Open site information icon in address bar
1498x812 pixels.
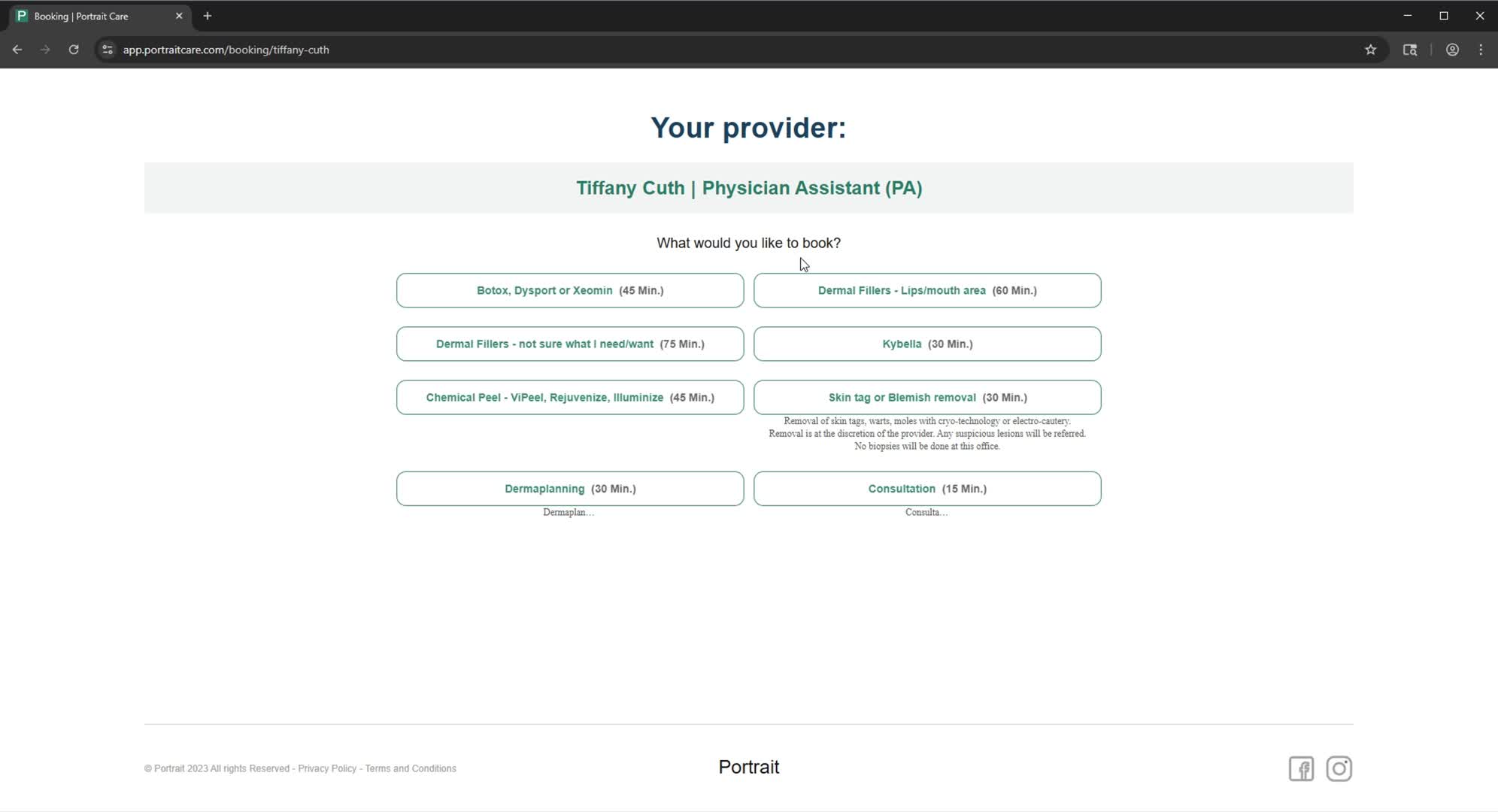pos(108,50)
